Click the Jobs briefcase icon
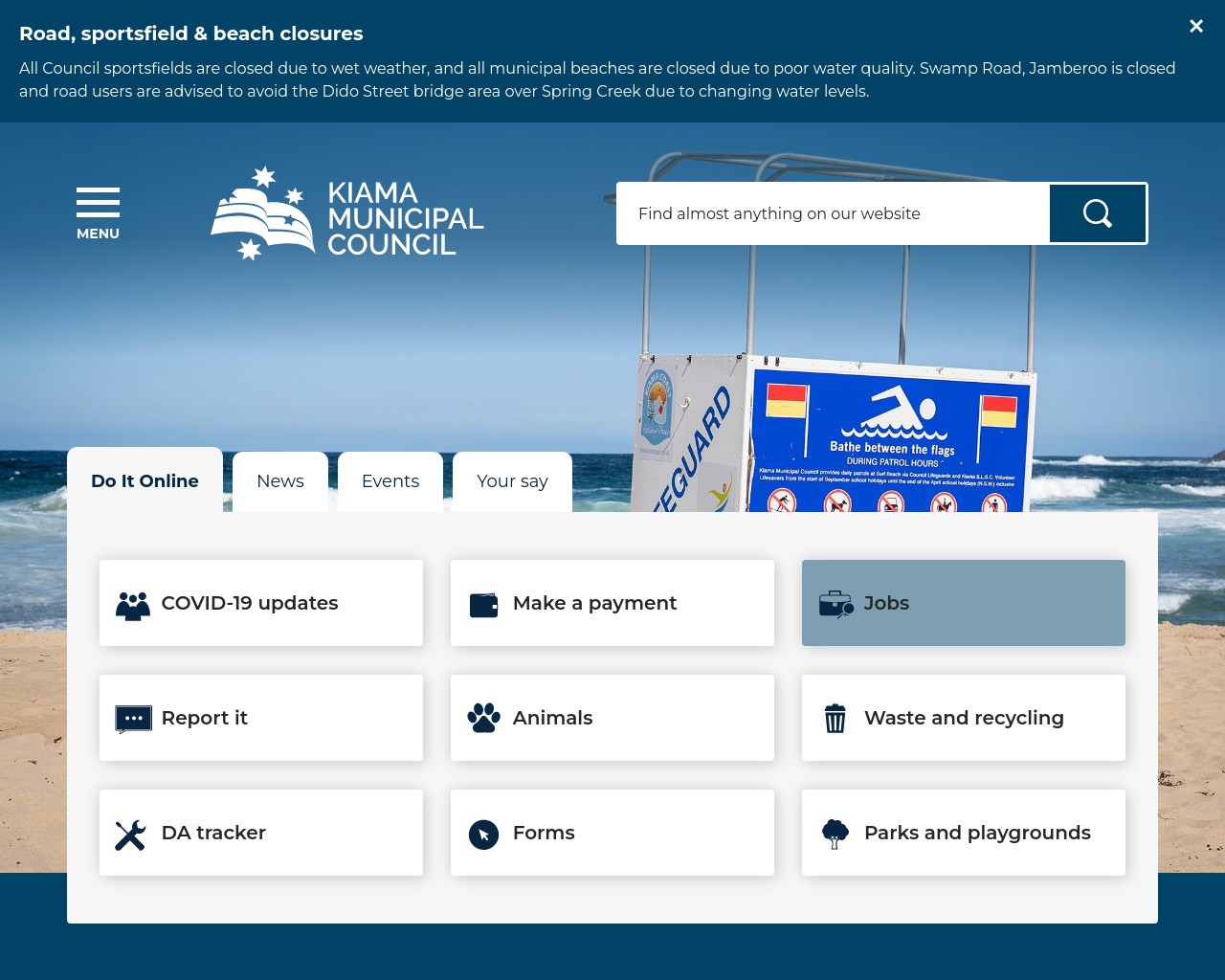 [835, 603]
